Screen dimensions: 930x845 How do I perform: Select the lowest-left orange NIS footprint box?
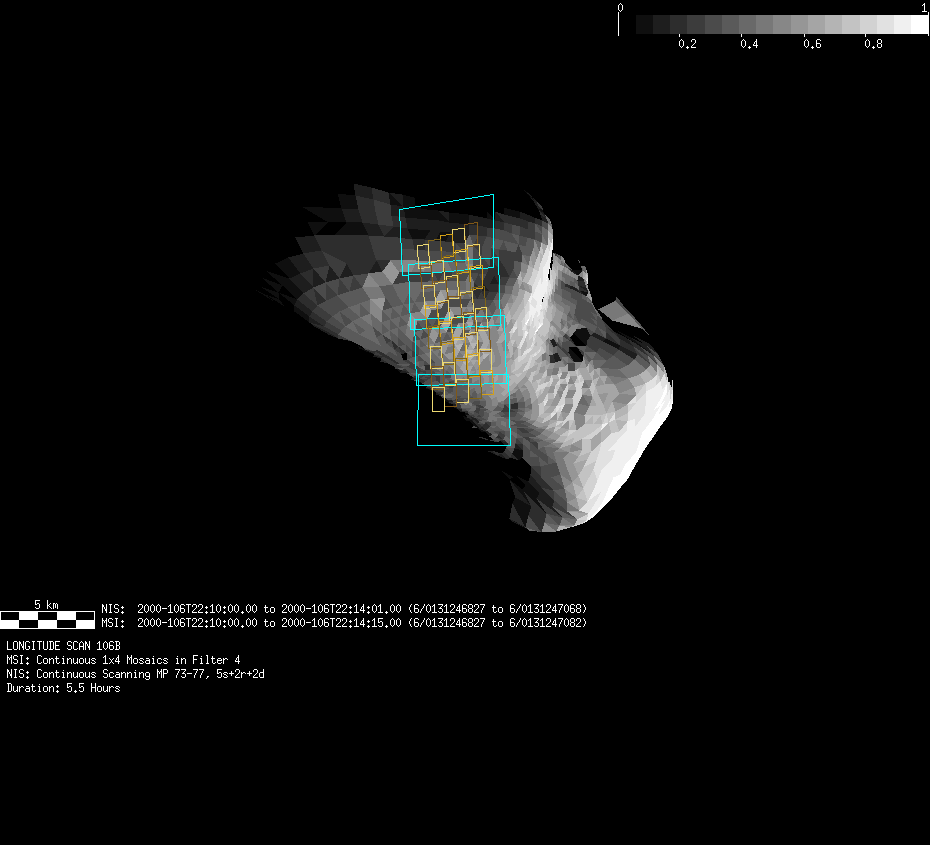tap(438, 399)
